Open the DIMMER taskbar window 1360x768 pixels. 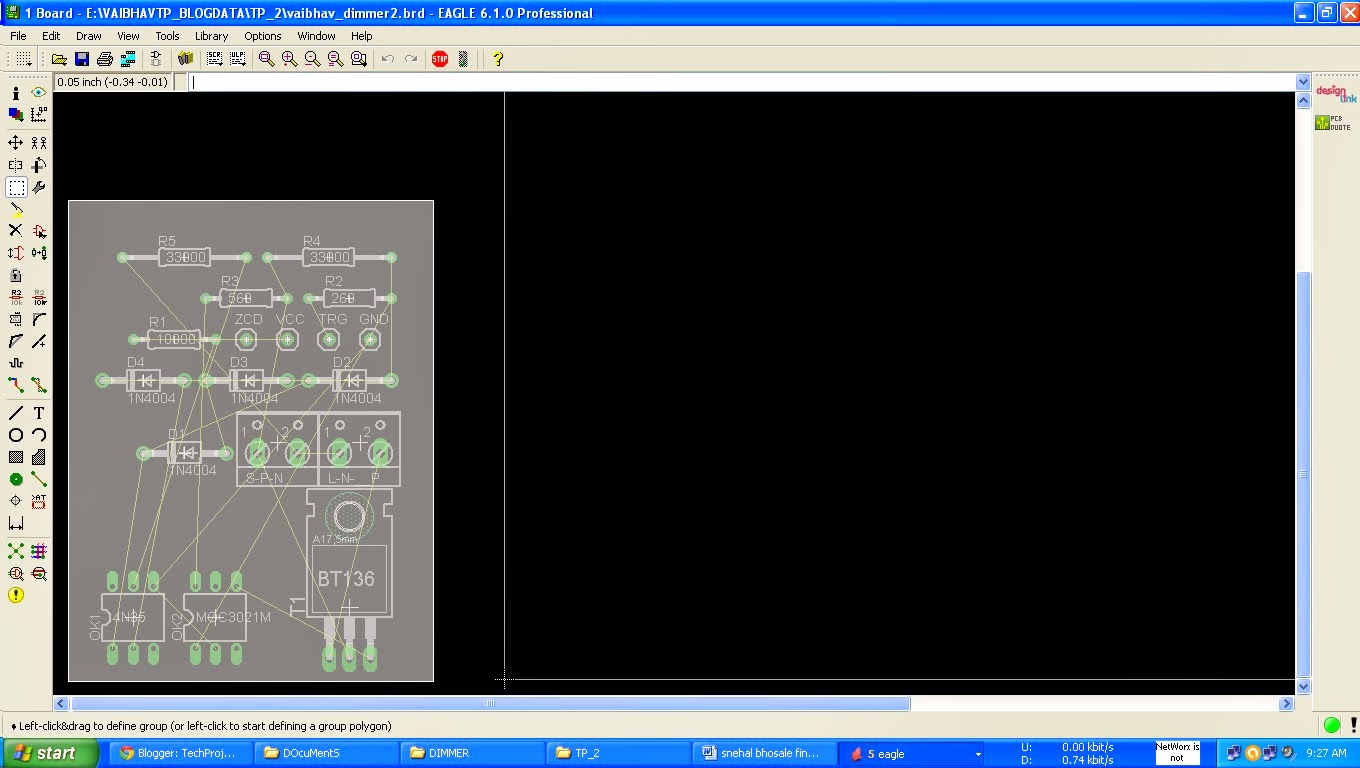click(x=471, y=753)
